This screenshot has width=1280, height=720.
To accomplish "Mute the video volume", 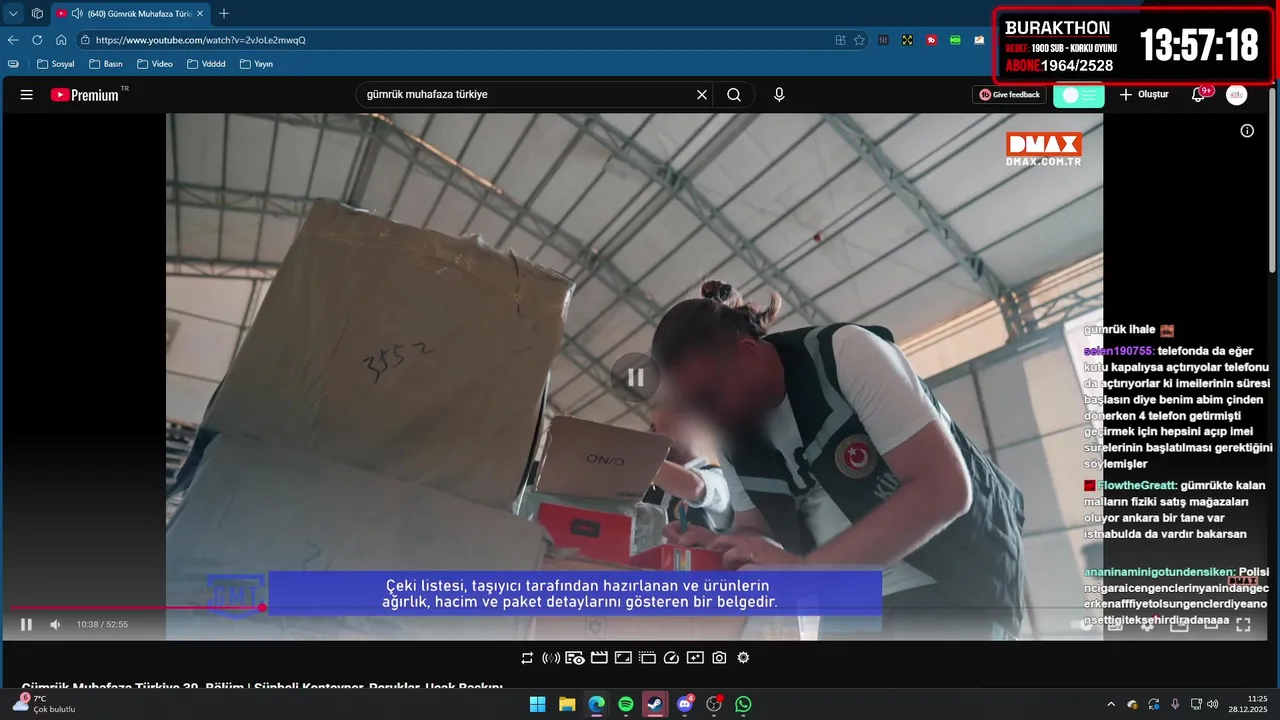I will [x=55, y=625].
